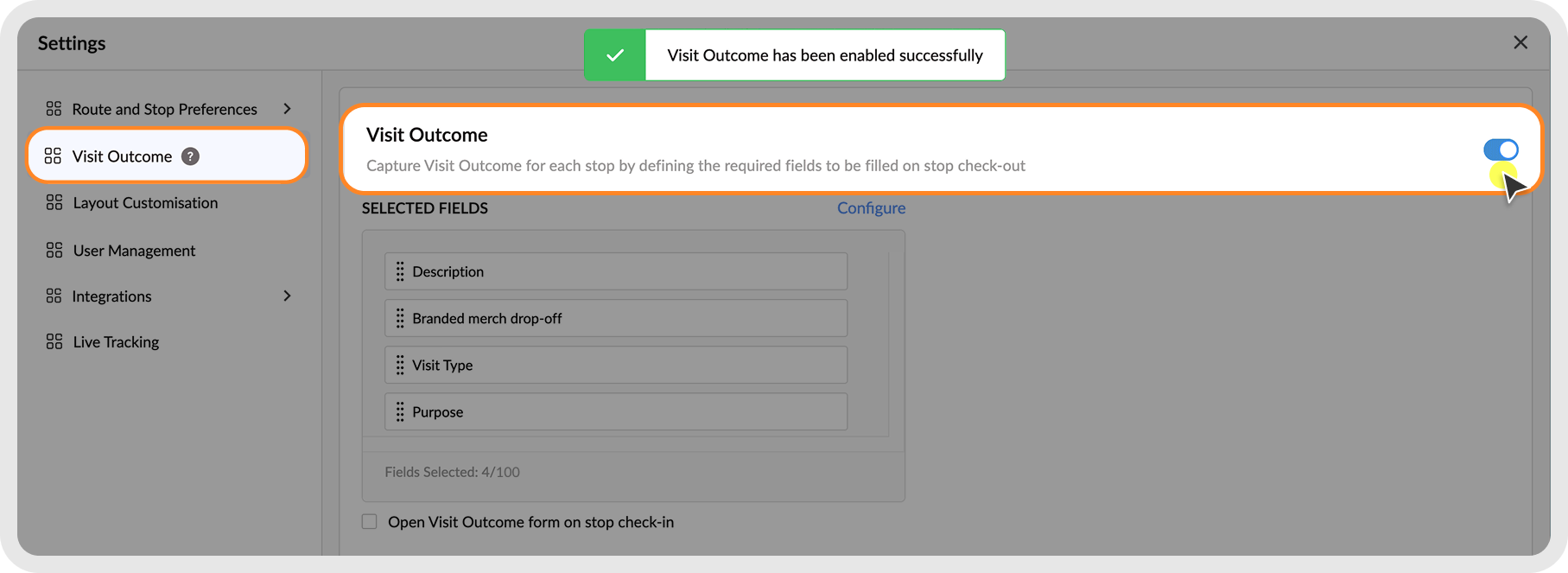Click the Live Tracking grid icon
The height and width of the screenshot is (573, 1568).
click(54, 342)
